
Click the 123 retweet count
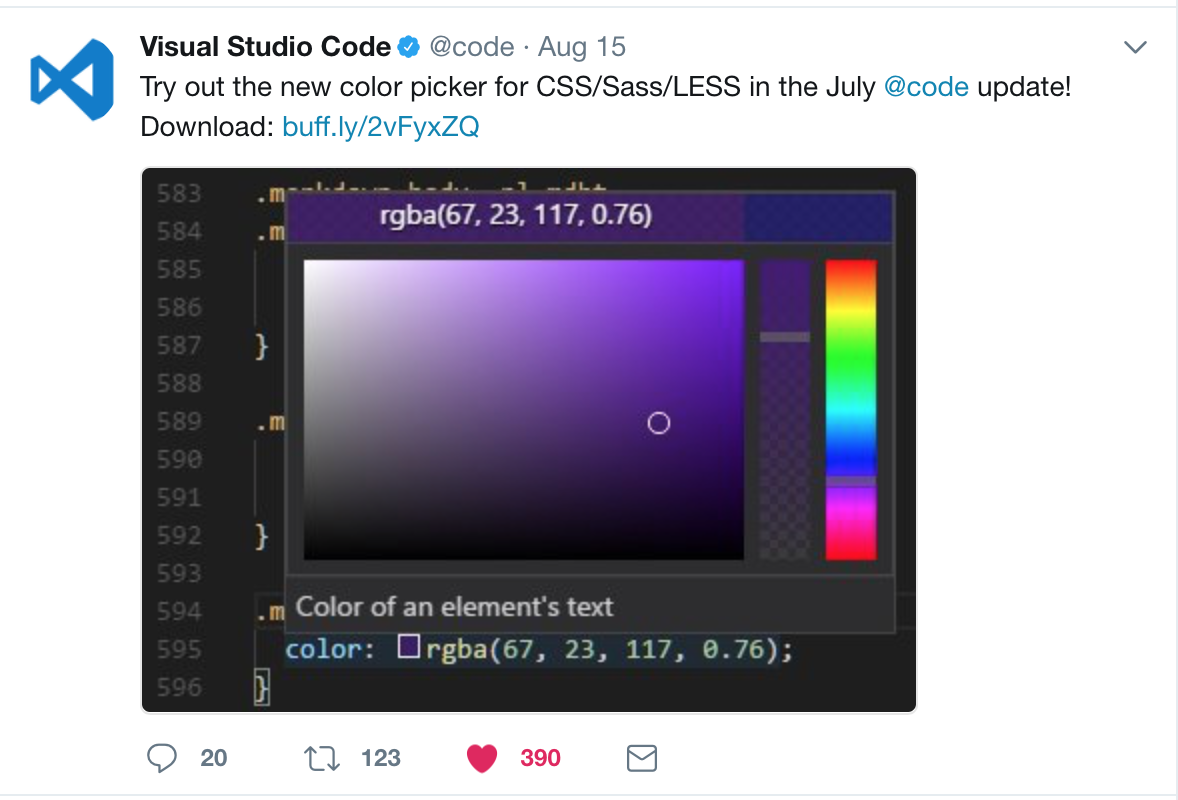(380, 758)
